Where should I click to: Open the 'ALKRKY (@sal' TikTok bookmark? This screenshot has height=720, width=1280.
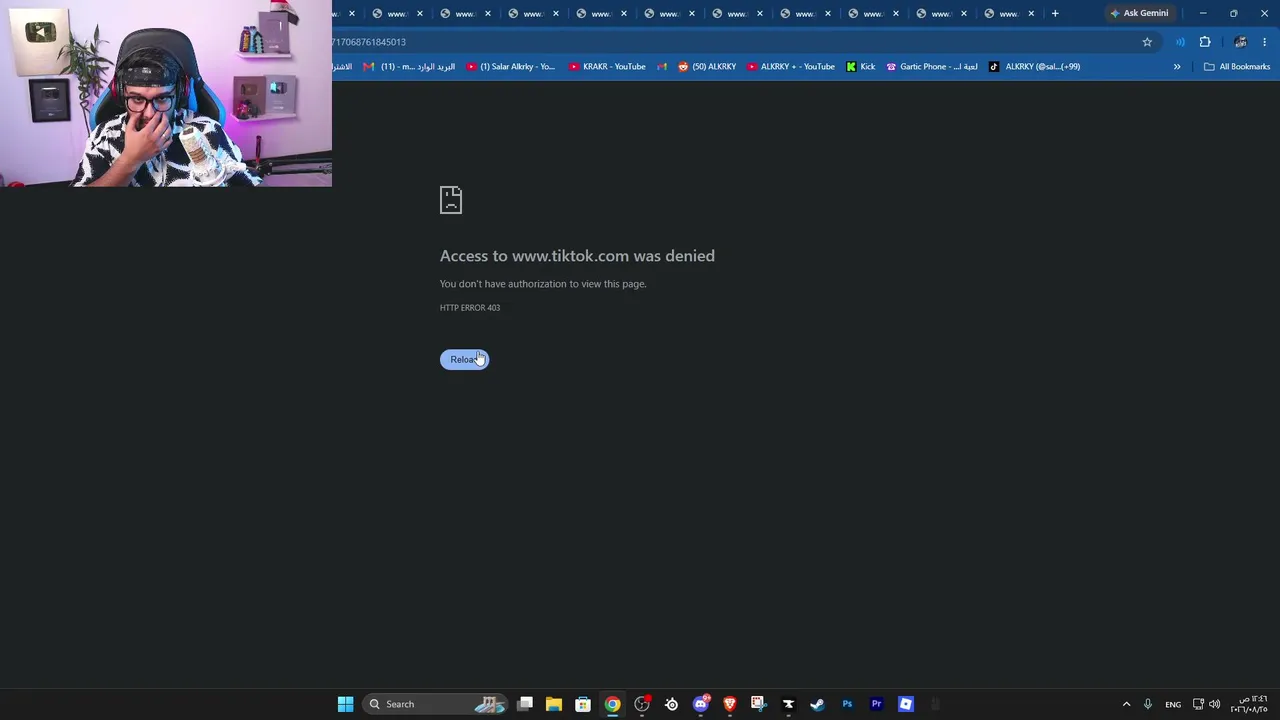click(x=1035, y=67)
